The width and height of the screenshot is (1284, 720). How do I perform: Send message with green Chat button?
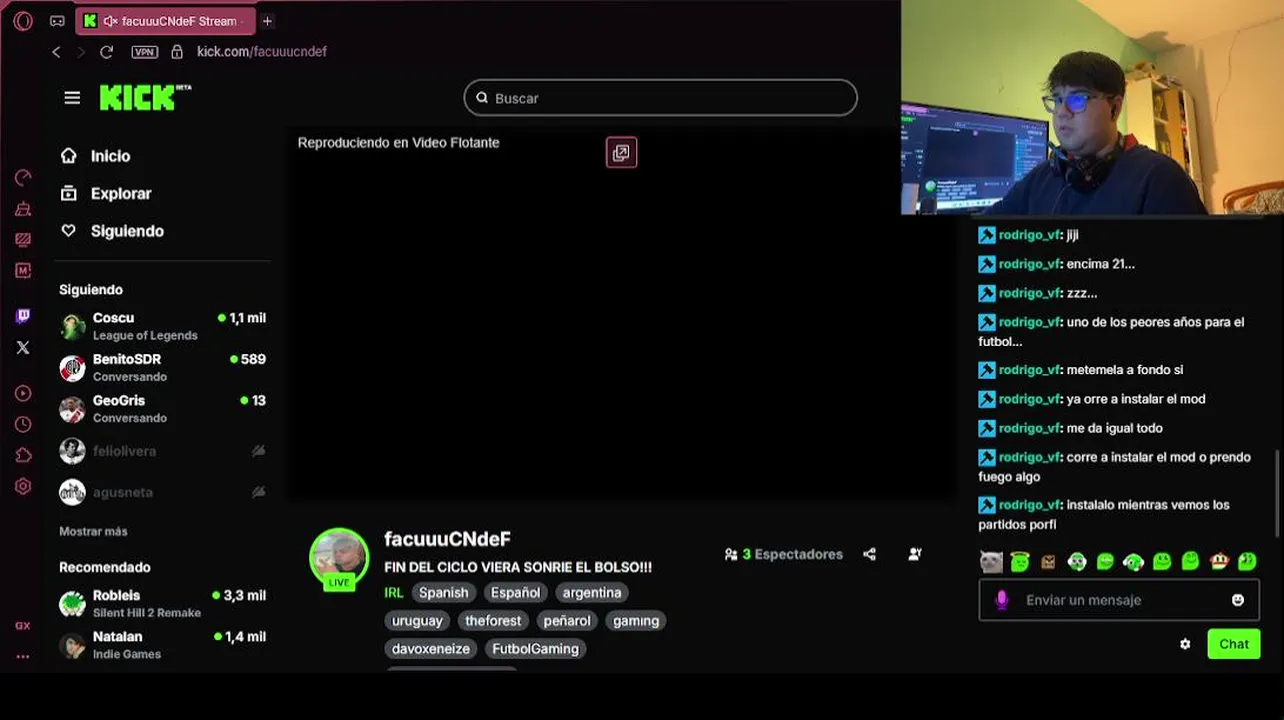pyautogui.click(x=1234, y=644)
